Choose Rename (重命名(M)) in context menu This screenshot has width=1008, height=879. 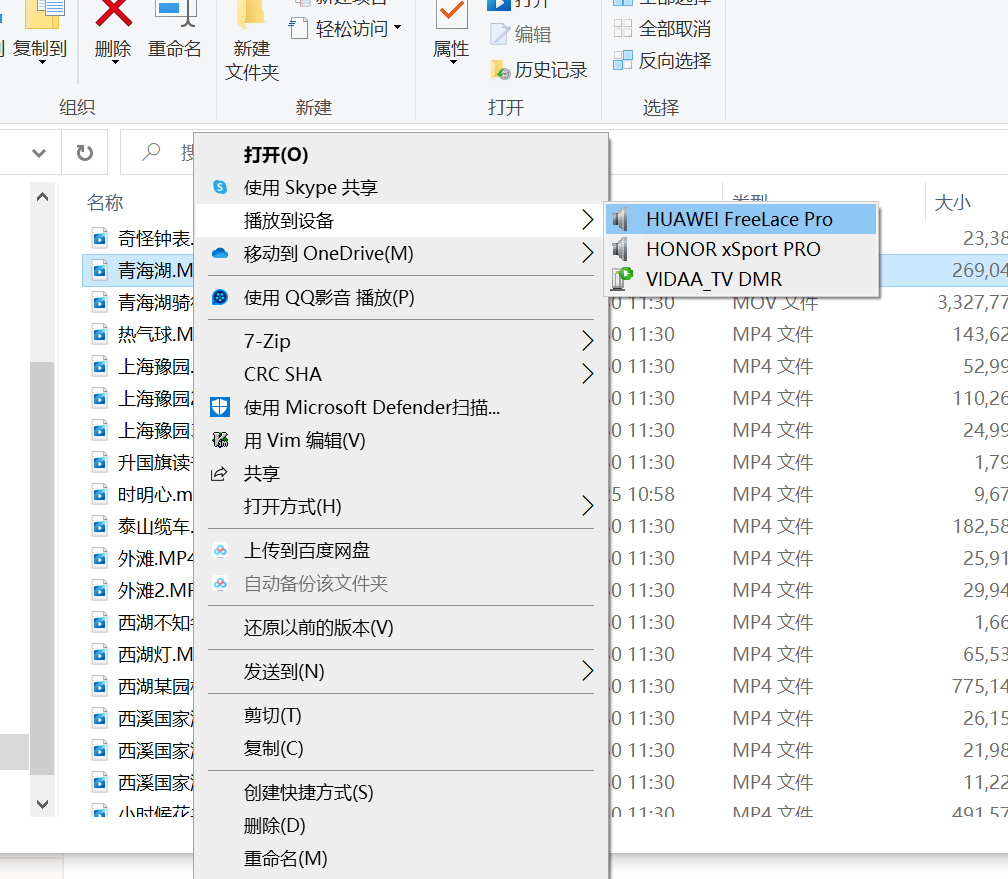pyautogui.click(x=401, y=858)
